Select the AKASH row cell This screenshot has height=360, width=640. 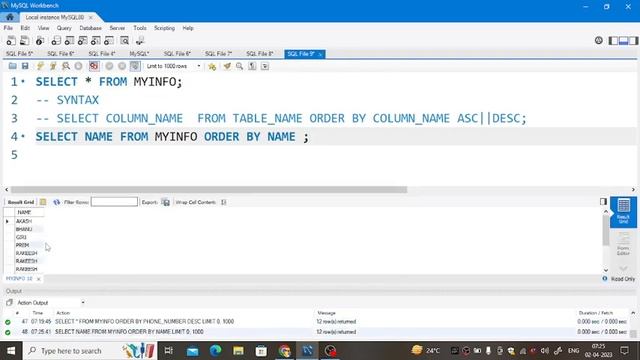[29, 221]
